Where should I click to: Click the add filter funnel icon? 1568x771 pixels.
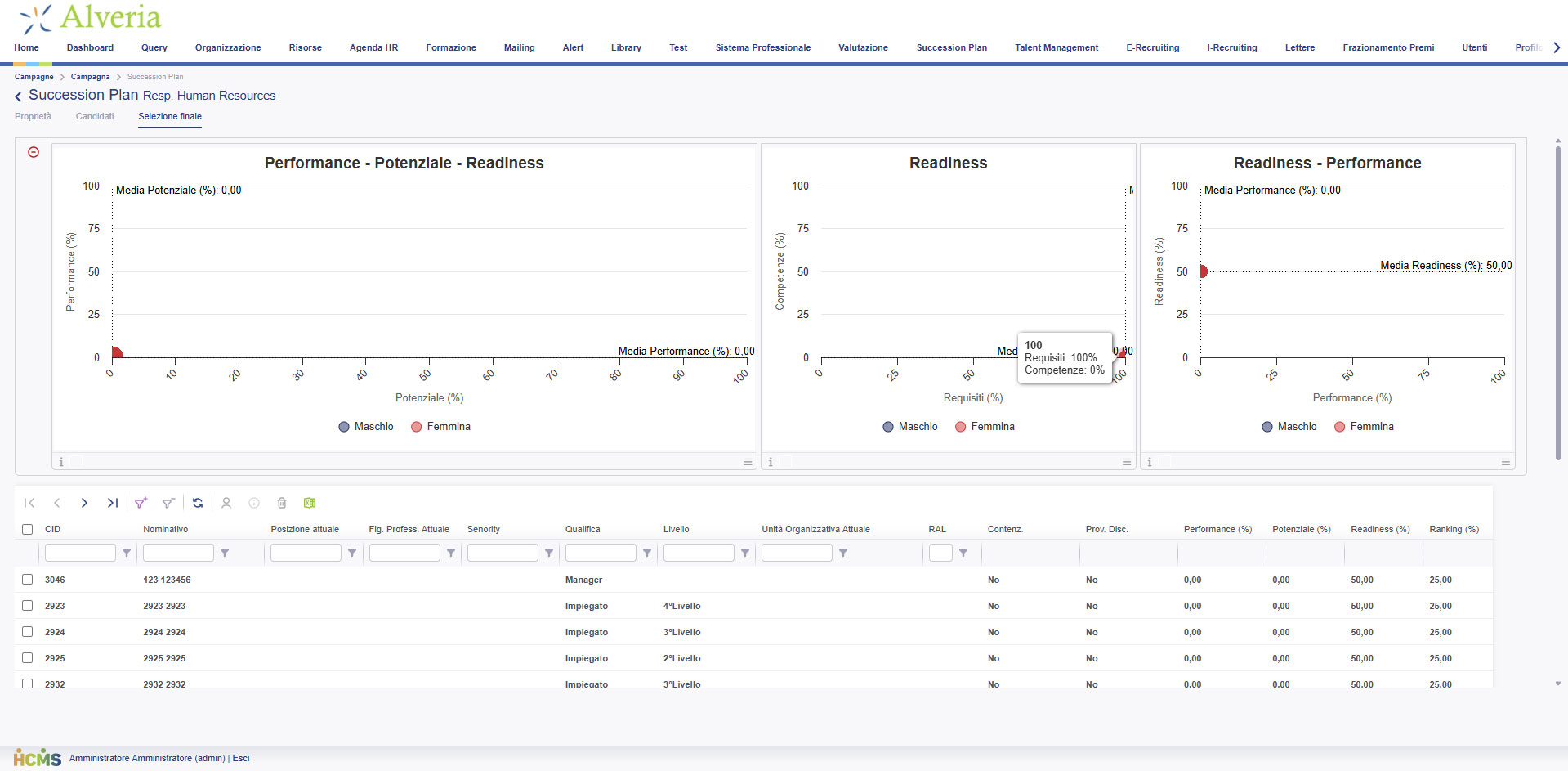141,503
